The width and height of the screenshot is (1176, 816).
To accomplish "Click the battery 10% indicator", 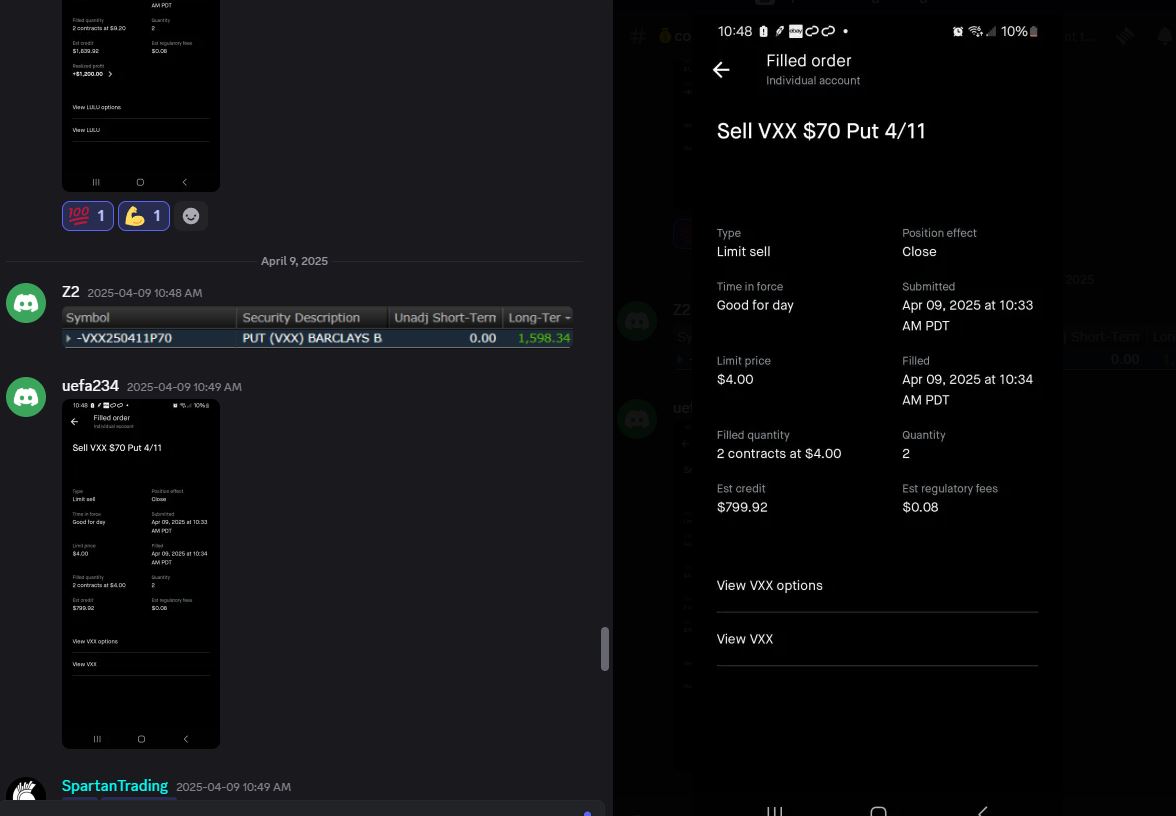I will coord(1019,32).
